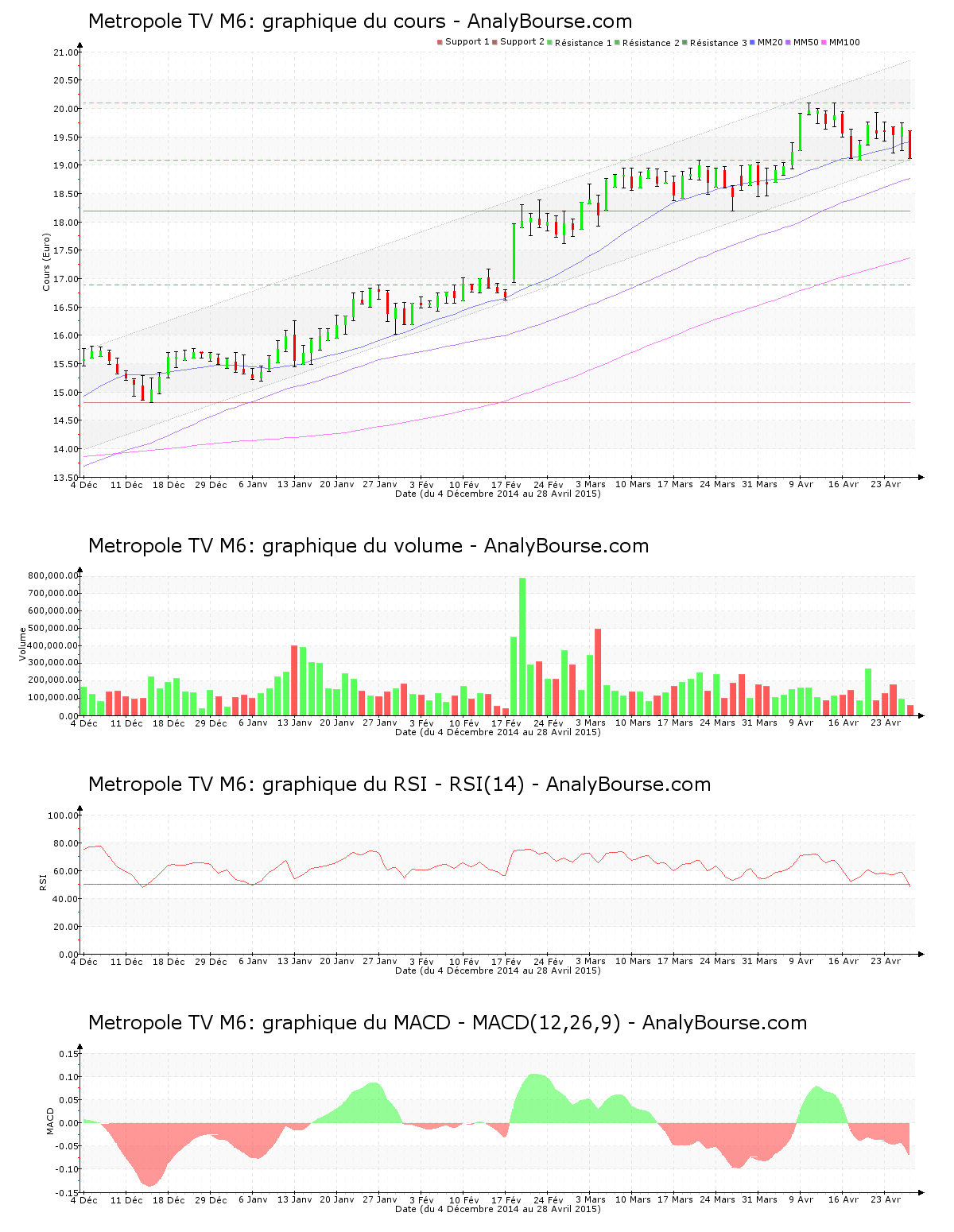Viewport: 954px width, 1232px height.
Task: Click the tall red volume bar at 3 Mars
Action: 598,672
